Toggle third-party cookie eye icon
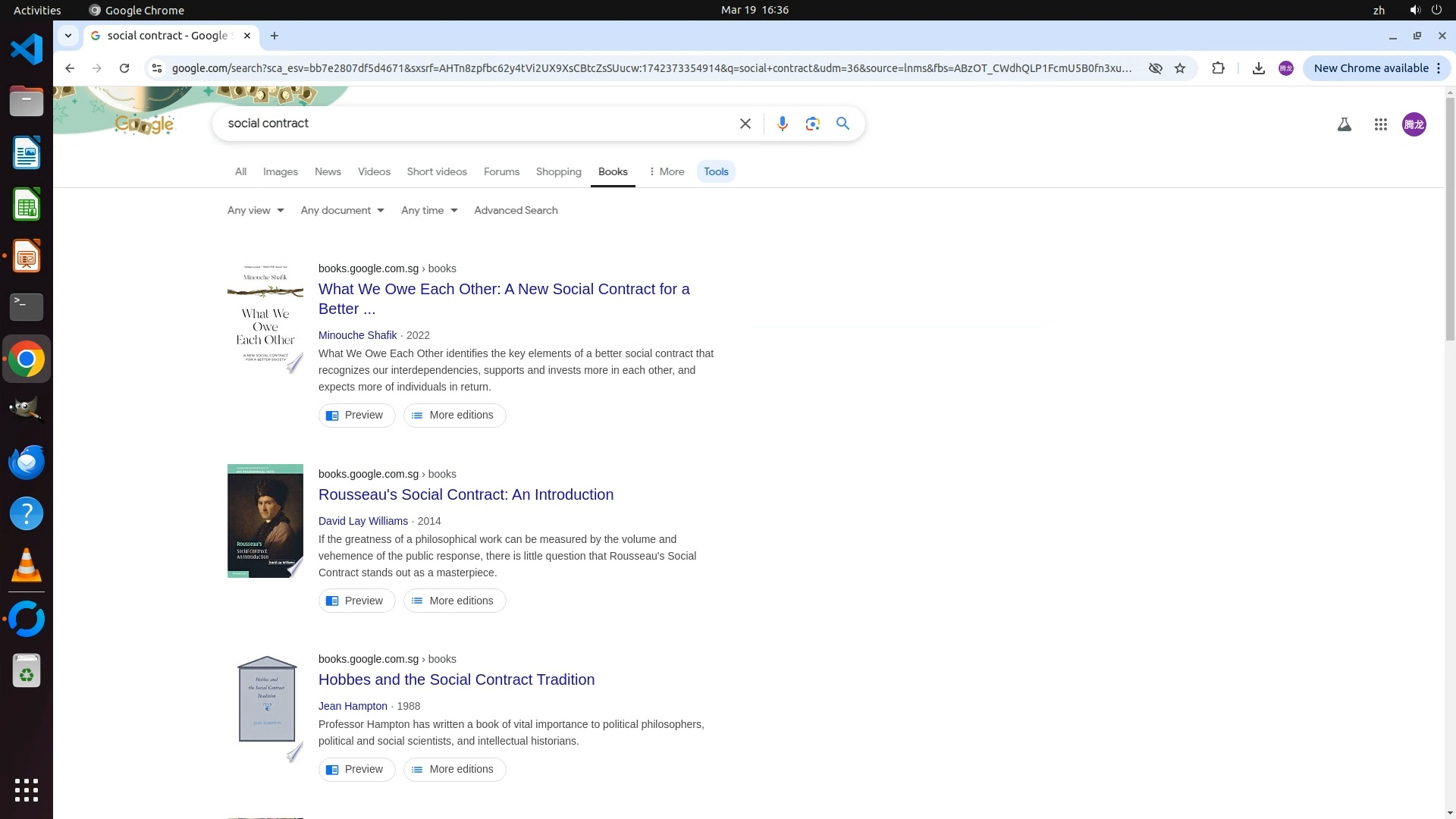 [x=1155, y=68]
